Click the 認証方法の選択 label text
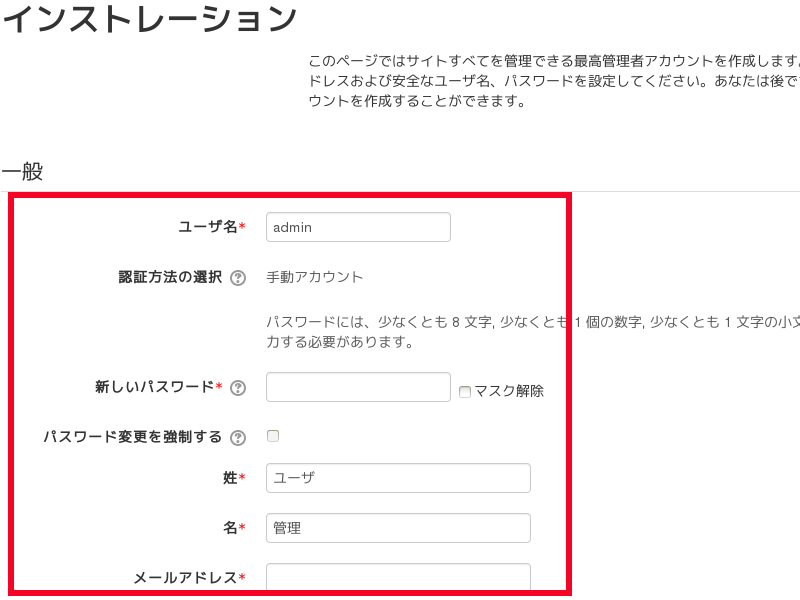Screen dimensions: 800x600 point(170,277)
